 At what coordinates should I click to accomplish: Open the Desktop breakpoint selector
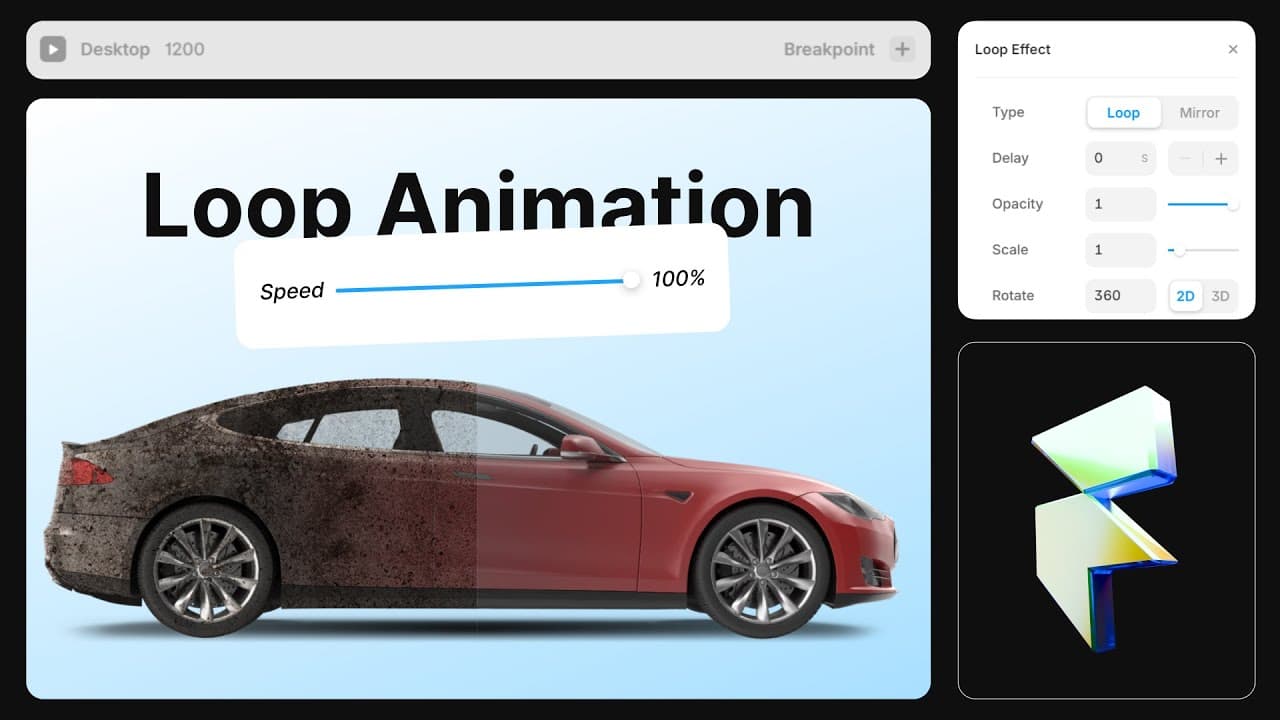click(x=115, y=49)
